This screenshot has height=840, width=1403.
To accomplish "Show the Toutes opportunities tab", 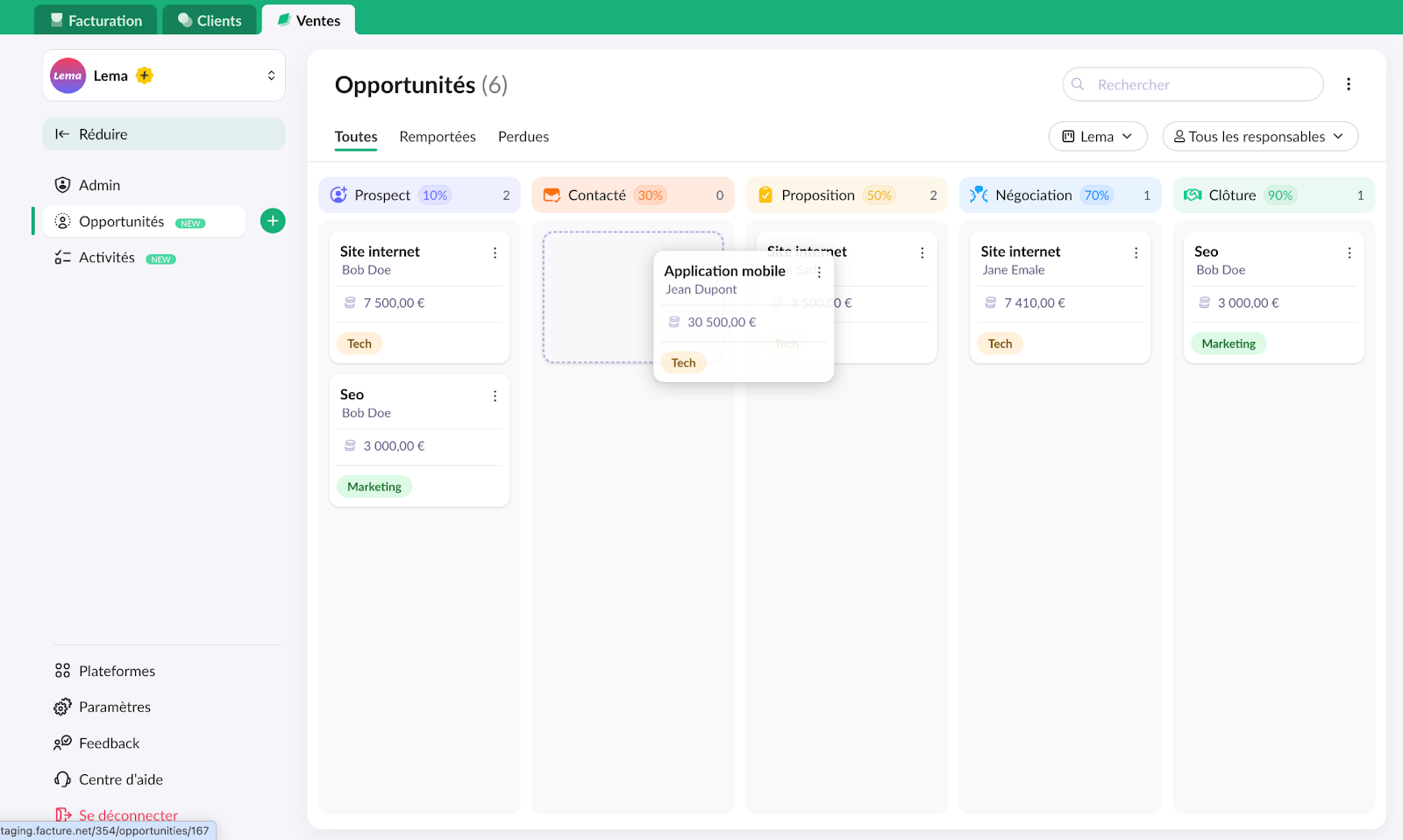I will [x=356, y=137].
